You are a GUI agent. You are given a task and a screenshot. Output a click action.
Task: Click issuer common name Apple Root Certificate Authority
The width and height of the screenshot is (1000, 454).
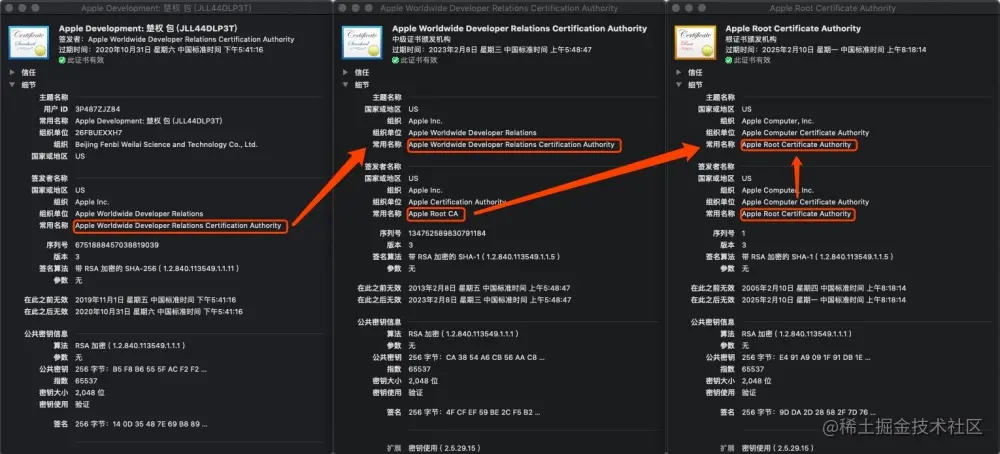797,214
